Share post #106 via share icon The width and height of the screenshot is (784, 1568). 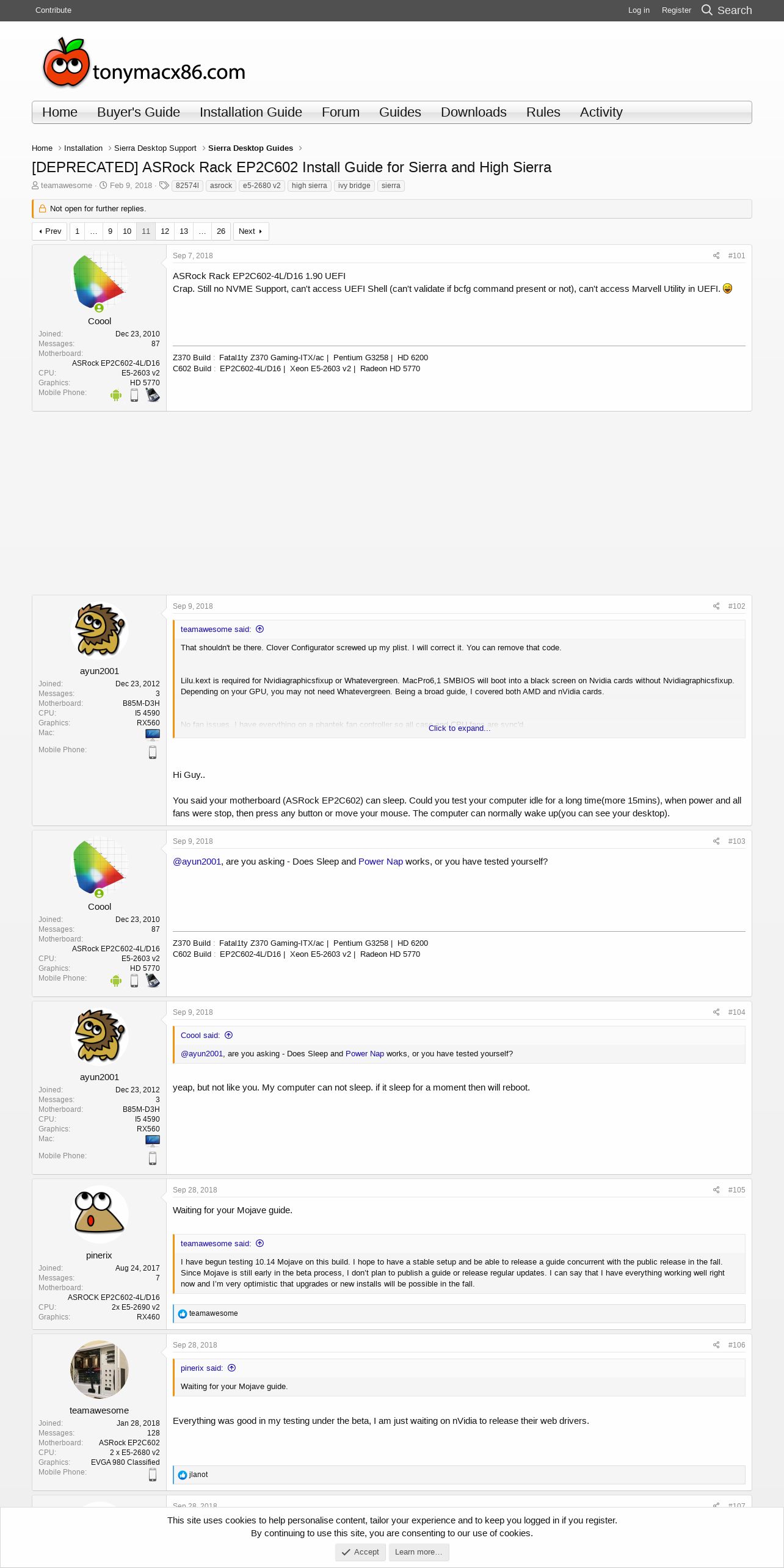point(716,1345)
